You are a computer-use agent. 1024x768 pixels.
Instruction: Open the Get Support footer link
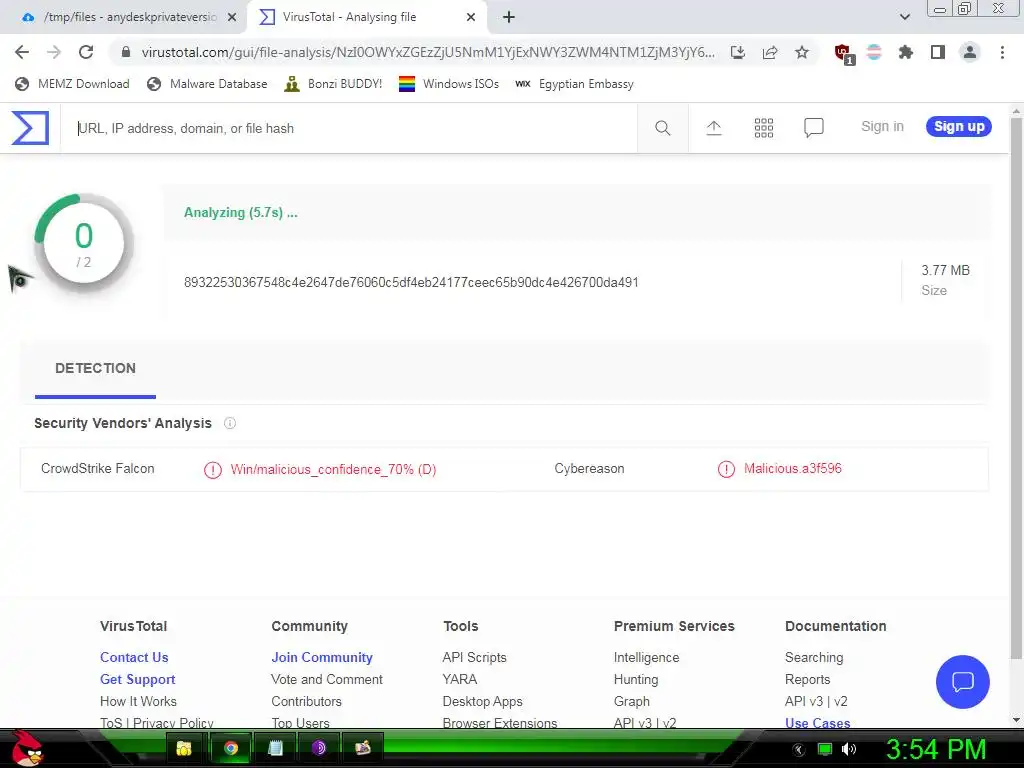137,680
